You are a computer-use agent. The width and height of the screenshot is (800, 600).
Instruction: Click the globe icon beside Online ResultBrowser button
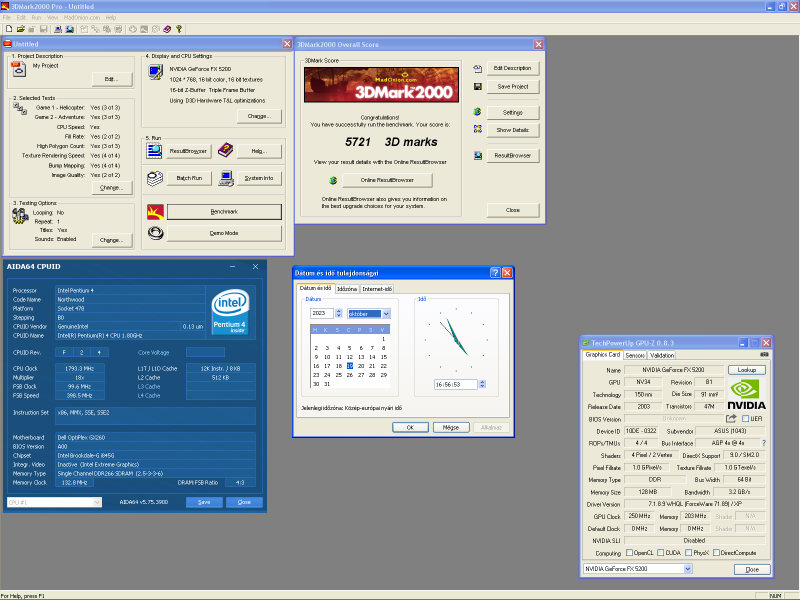pyautogui.click(x=333, y=180)
